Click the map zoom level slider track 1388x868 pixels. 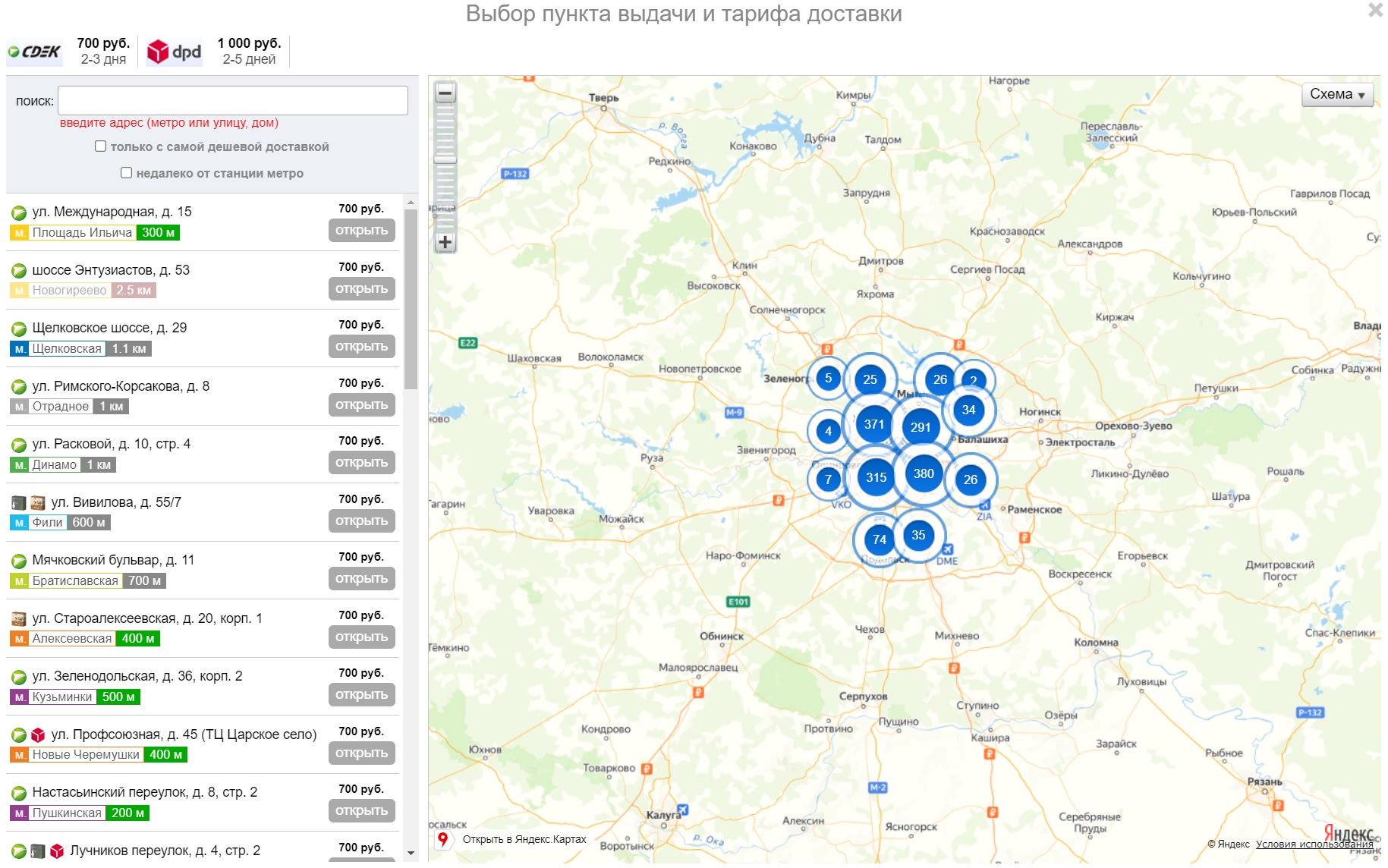(445, 167)
